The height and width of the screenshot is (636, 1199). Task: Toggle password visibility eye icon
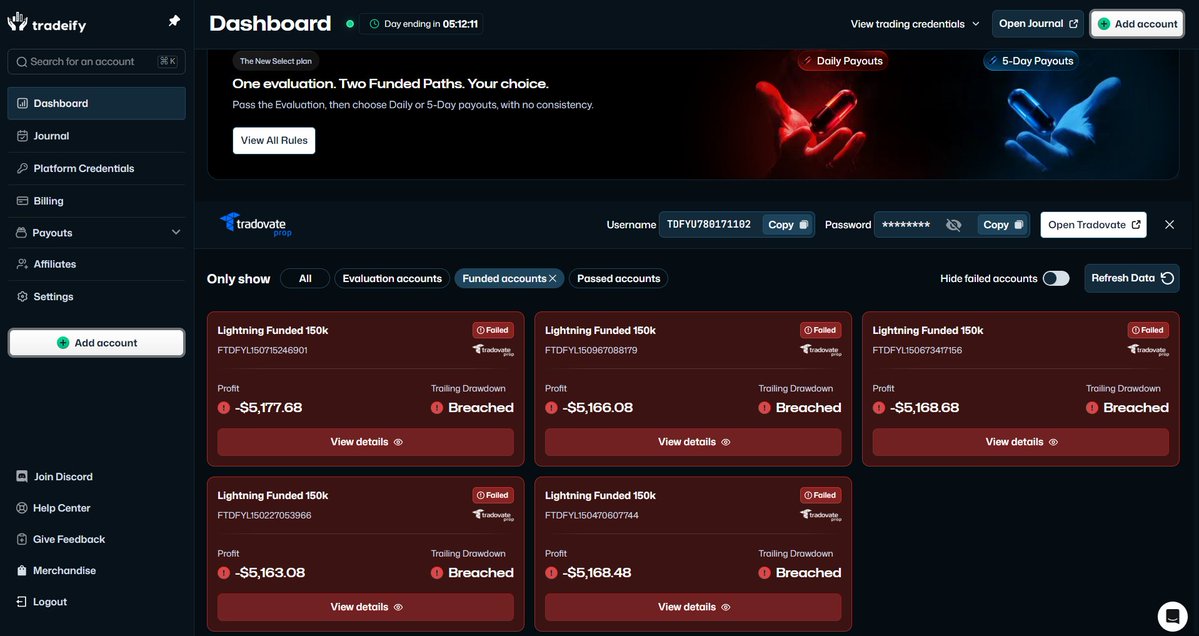click(x=953, y=225)
